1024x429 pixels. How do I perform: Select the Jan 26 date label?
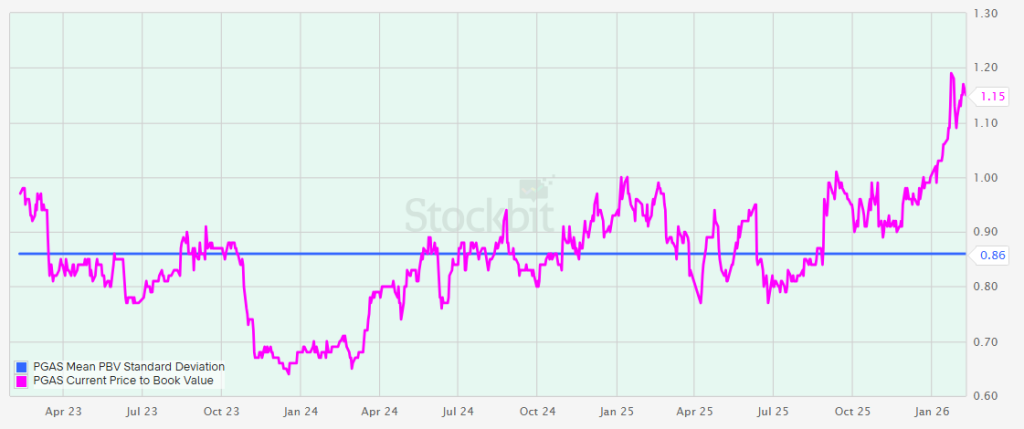(x=932, y=411)
